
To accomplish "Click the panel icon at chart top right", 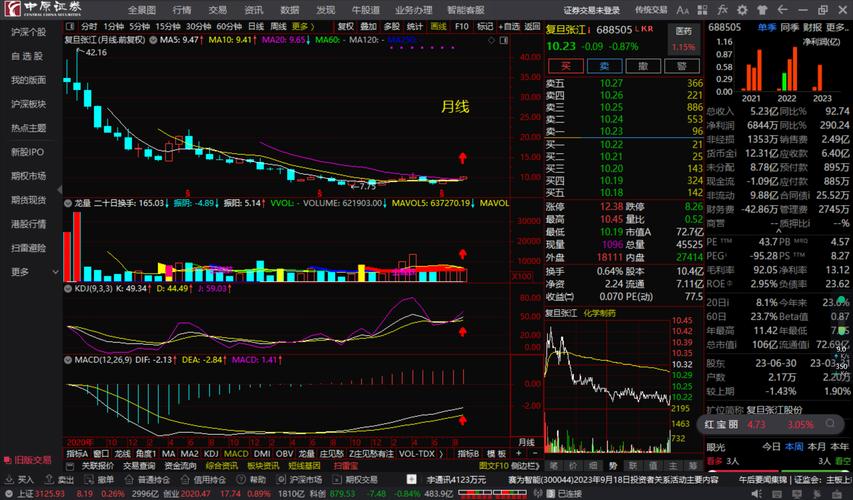I will tap(504, 40).
